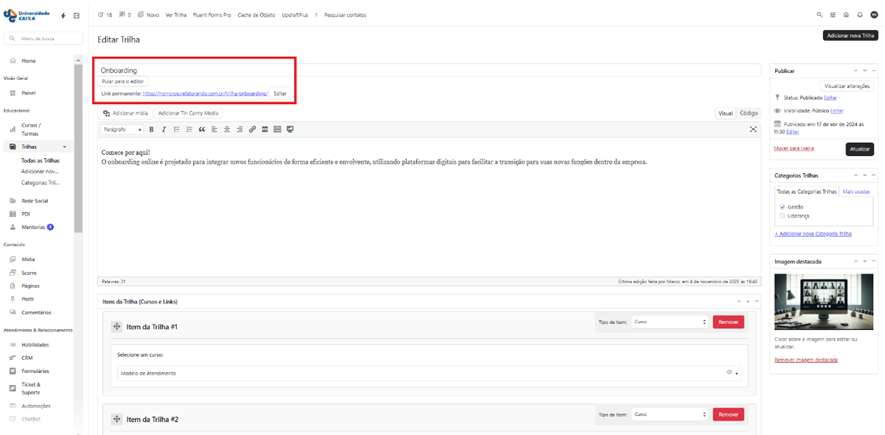Image resolution: width=885 pixels, height=435 pixels.
Task: Open the notifications bell icon
Action: (860, 15)
